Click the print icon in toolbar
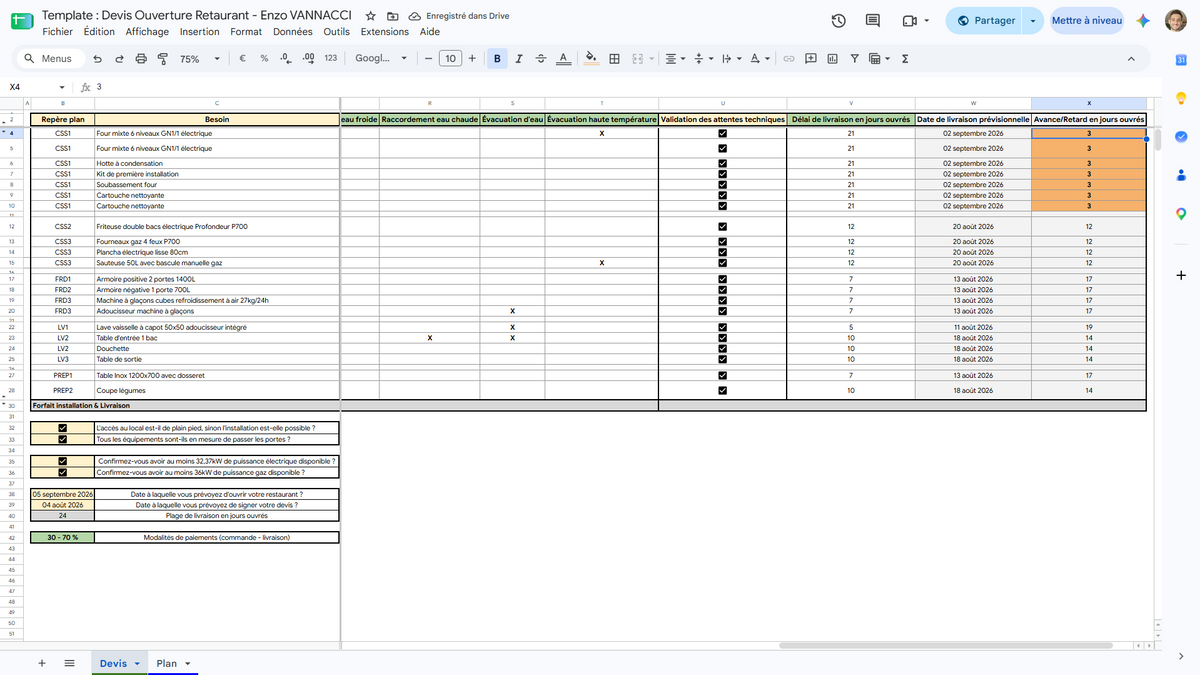Screen dimensions: 1200x675 pos(141,59)
